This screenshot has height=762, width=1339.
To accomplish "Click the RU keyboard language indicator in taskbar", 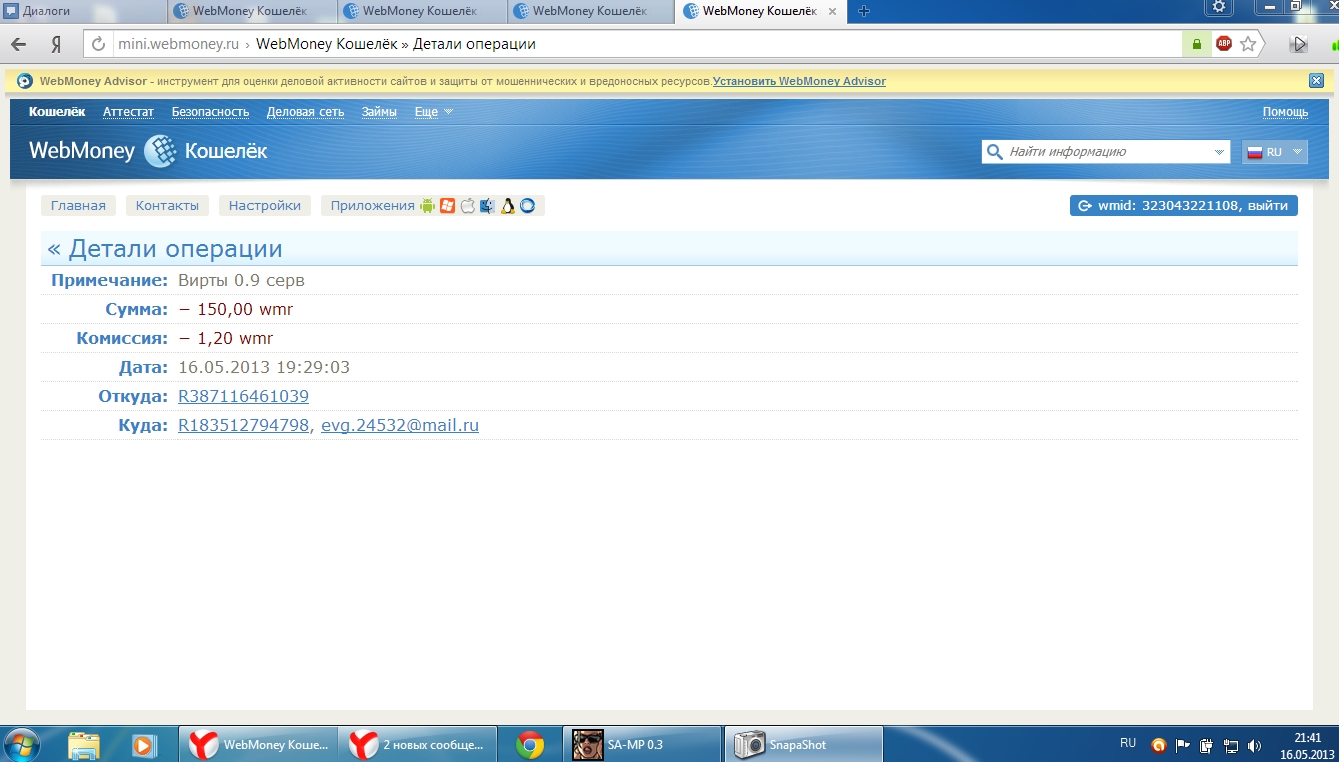I will pyautogui.click(x=1128, y=743).
